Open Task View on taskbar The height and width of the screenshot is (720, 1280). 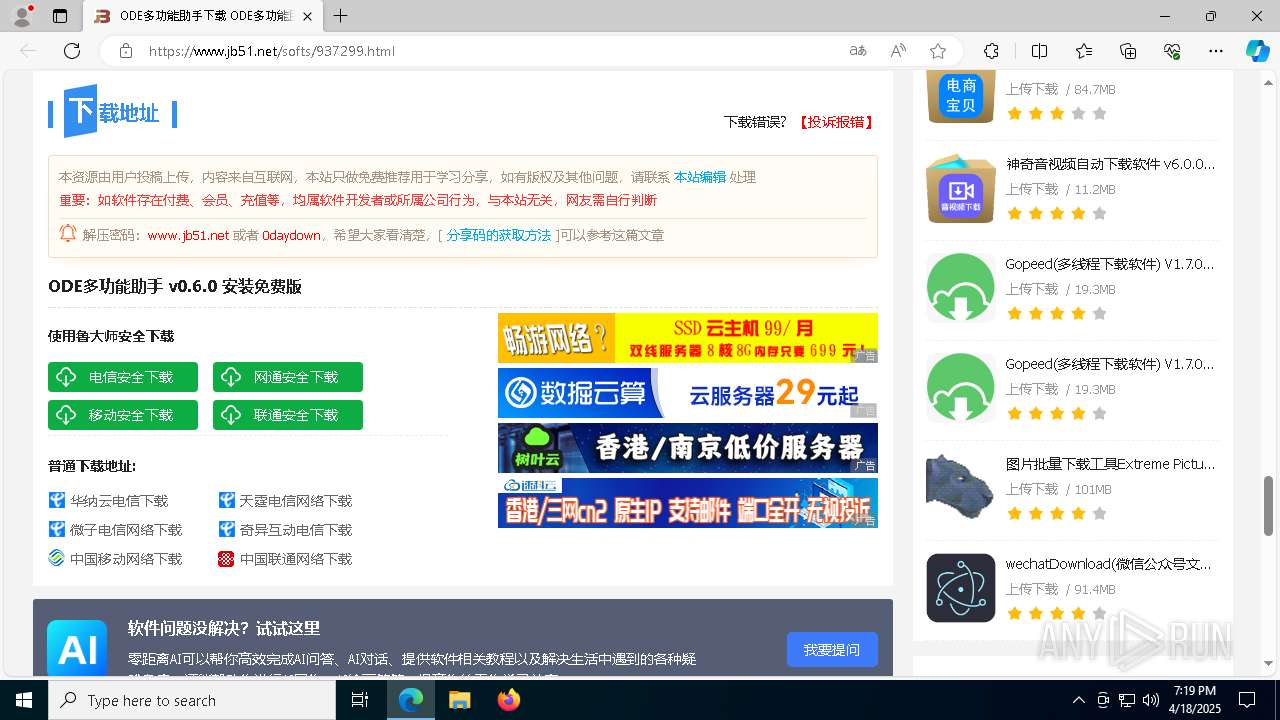[x=361, y=700]
